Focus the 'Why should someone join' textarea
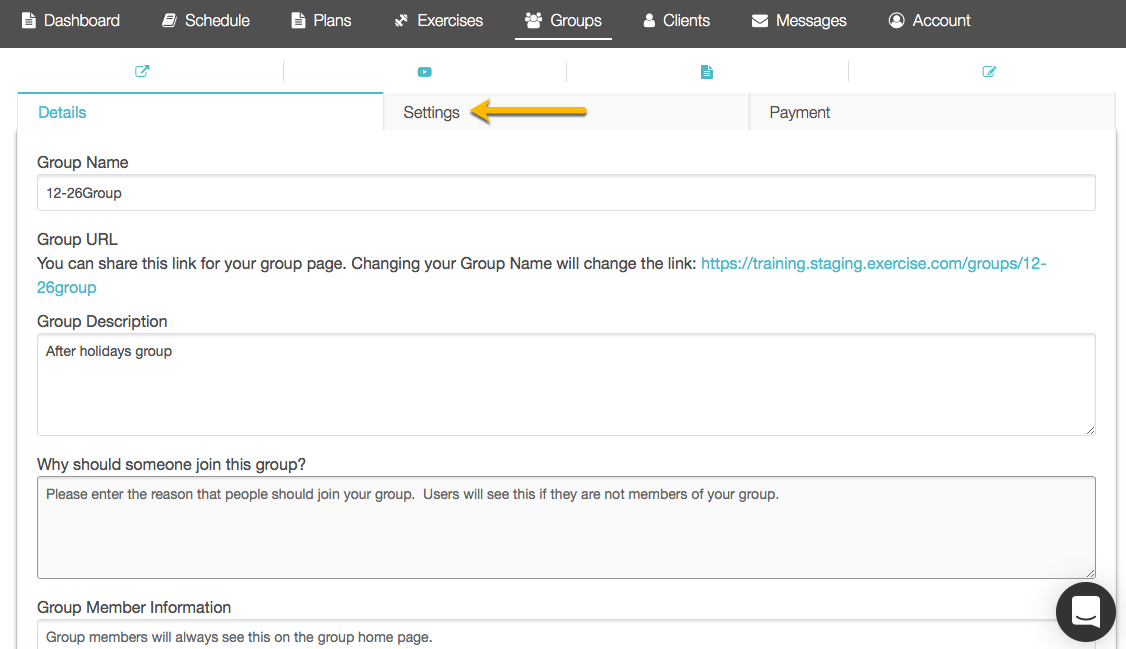Screen dimensions: 1126x649 point(566,527)
